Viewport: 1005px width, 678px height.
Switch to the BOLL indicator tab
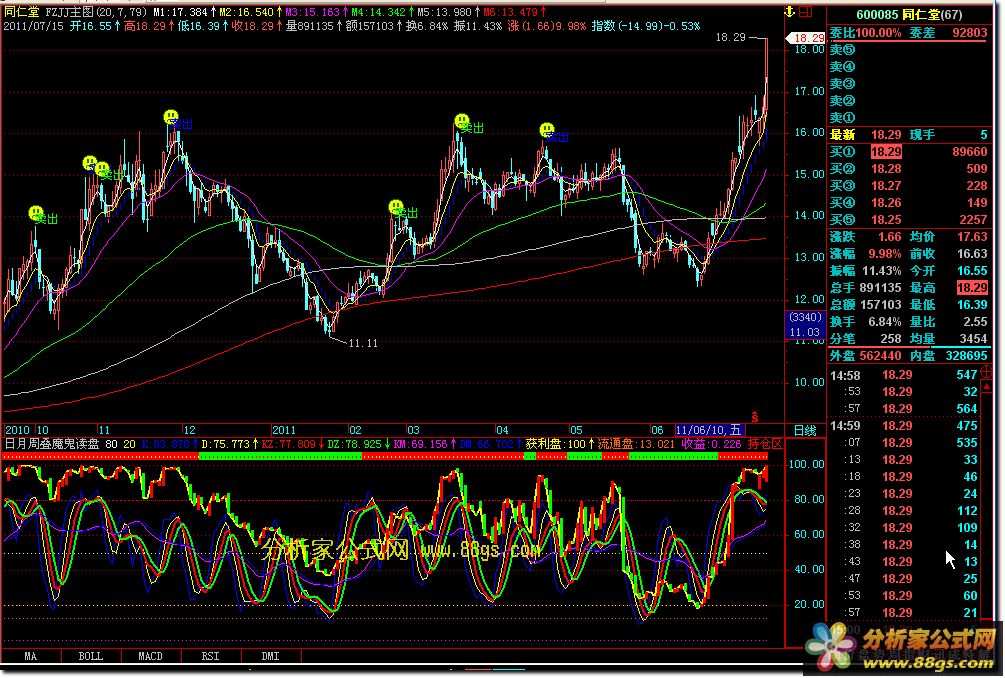pos(90,656)
